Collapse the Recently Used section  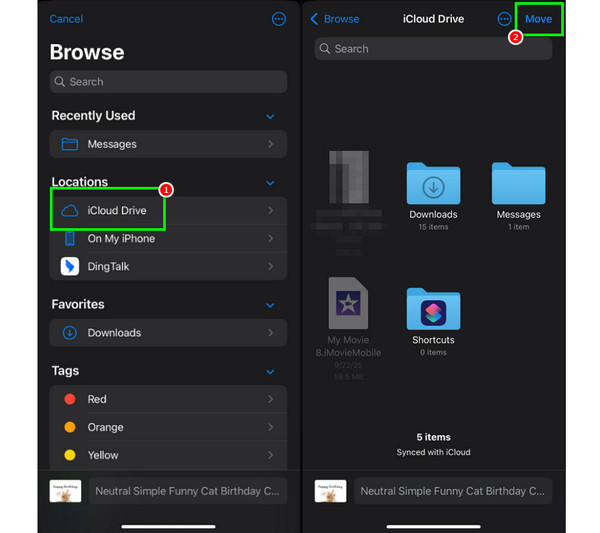coord(270,116)
